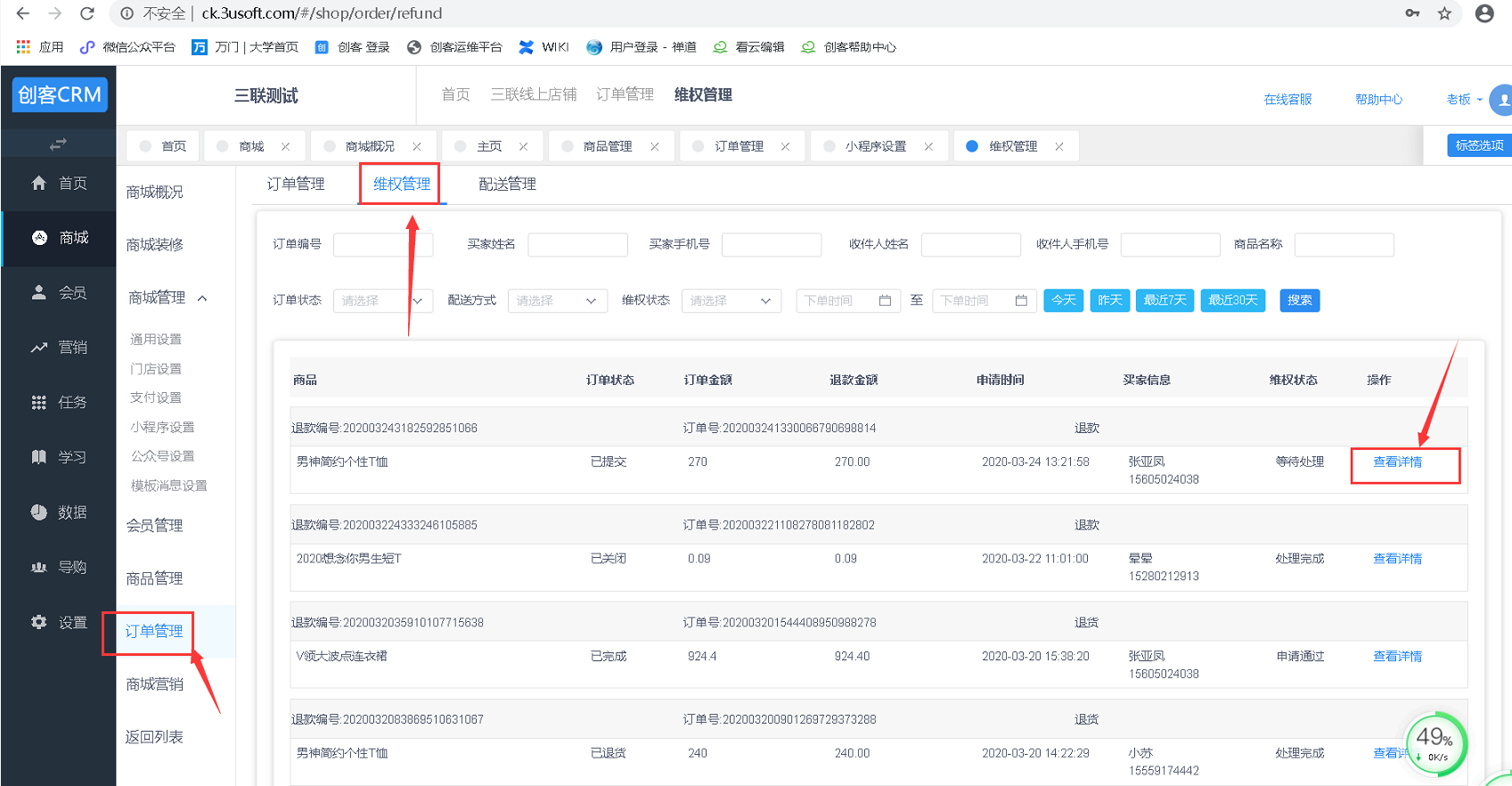Close the 订单管理 page tab
Image resolution: width=1512 pixels, height=786 pixels.
coord(785,146)
